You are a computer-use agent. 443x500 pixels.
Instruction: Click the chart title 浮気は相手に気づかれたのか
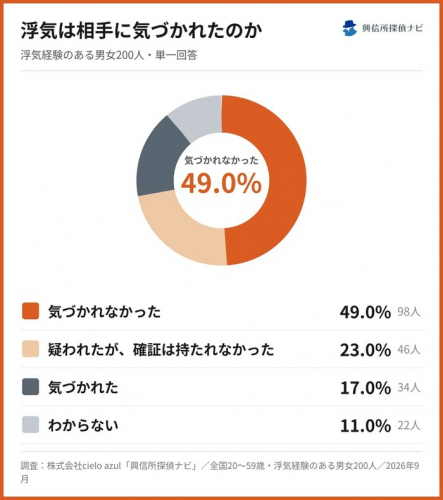141,31
